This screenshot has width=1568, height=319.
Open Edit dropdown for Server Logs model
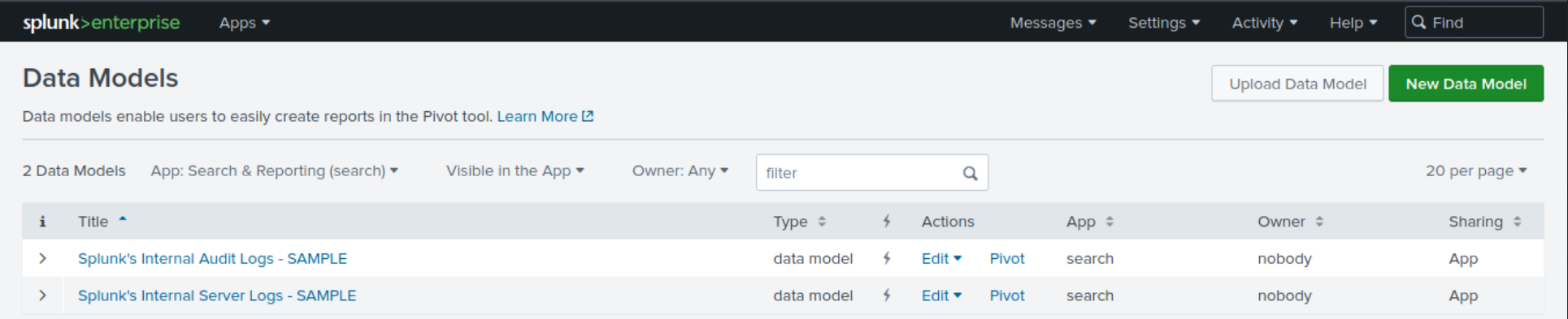point(941,295)
